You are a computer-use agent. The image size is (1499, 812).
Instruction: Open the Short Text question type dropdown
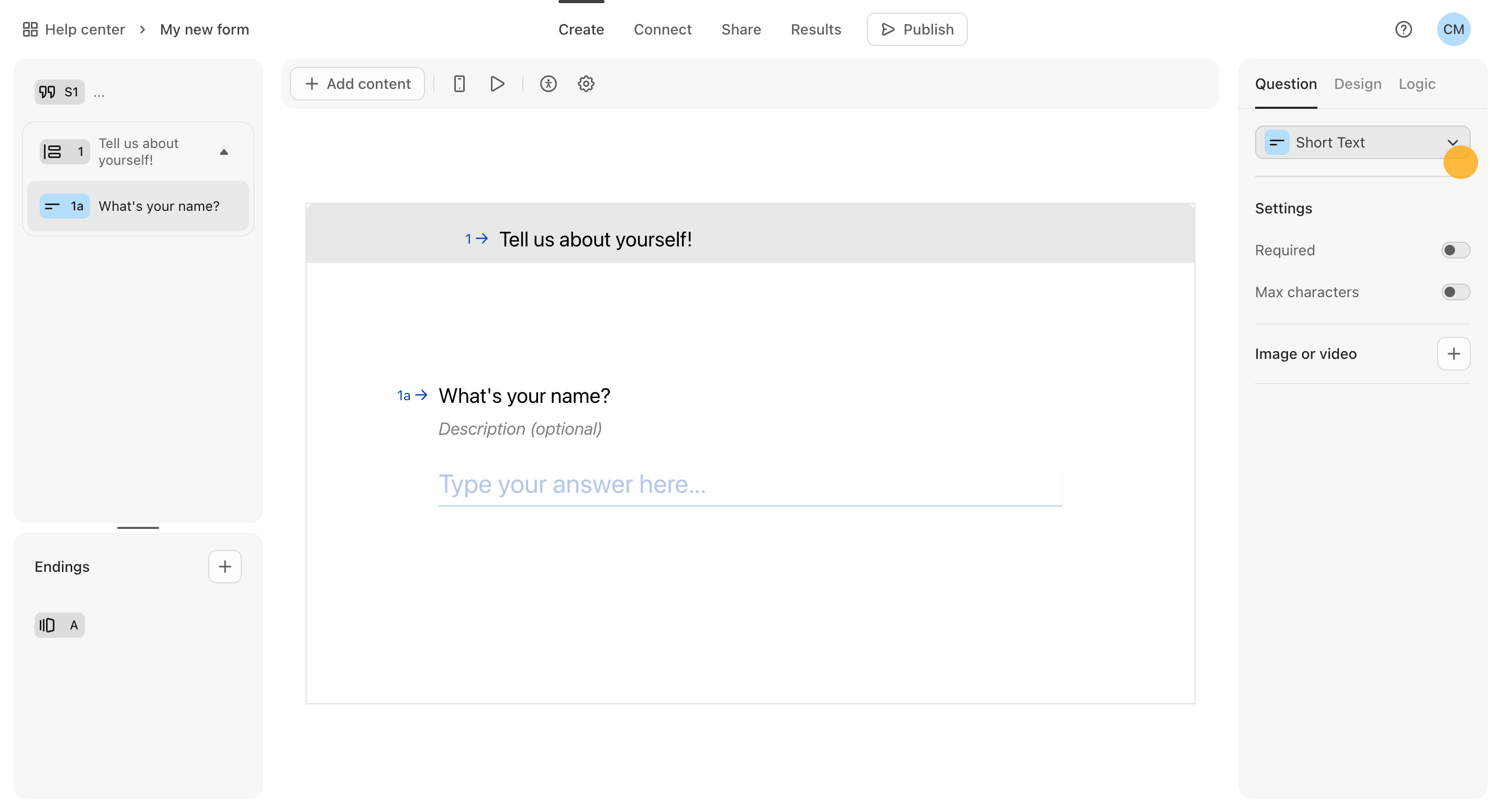[1362, 142]
